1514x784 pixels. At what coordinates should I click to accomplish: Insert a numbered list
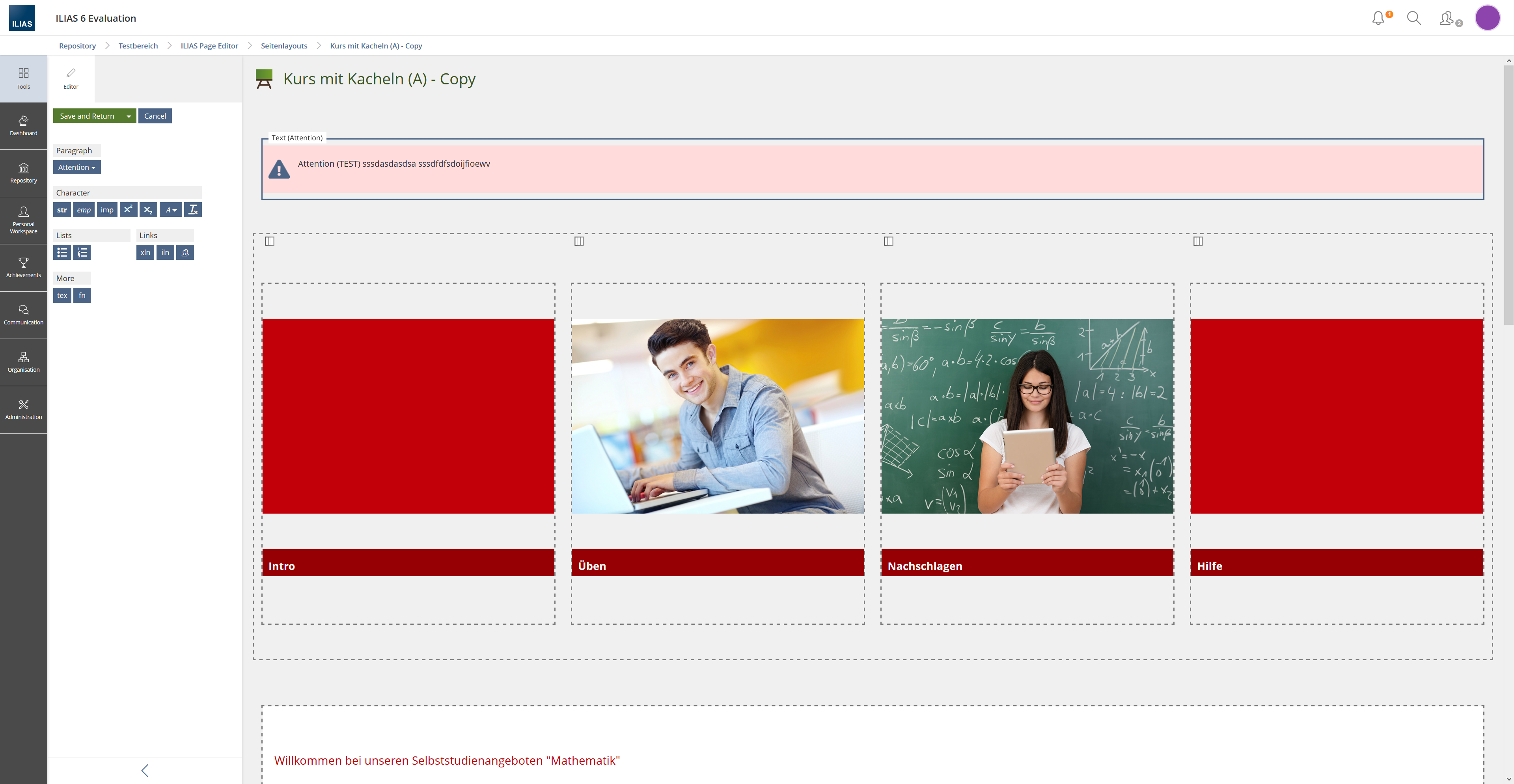point(82,253)
